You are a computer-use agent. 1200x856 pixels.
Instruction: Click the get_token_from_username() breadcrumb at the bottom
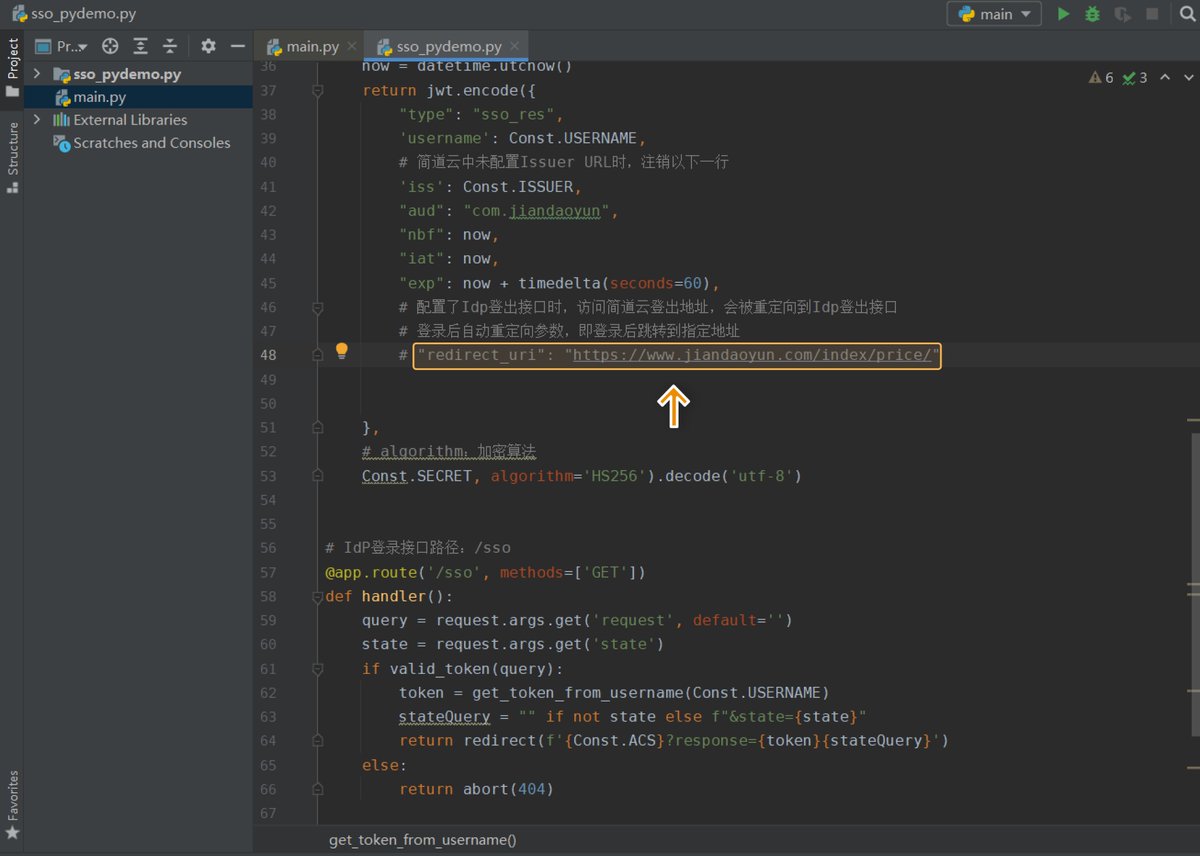point(423,840)
